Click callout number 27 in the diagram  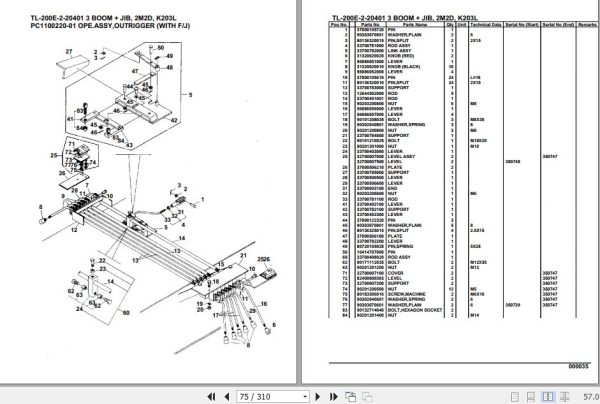click(x=69, y=52)
